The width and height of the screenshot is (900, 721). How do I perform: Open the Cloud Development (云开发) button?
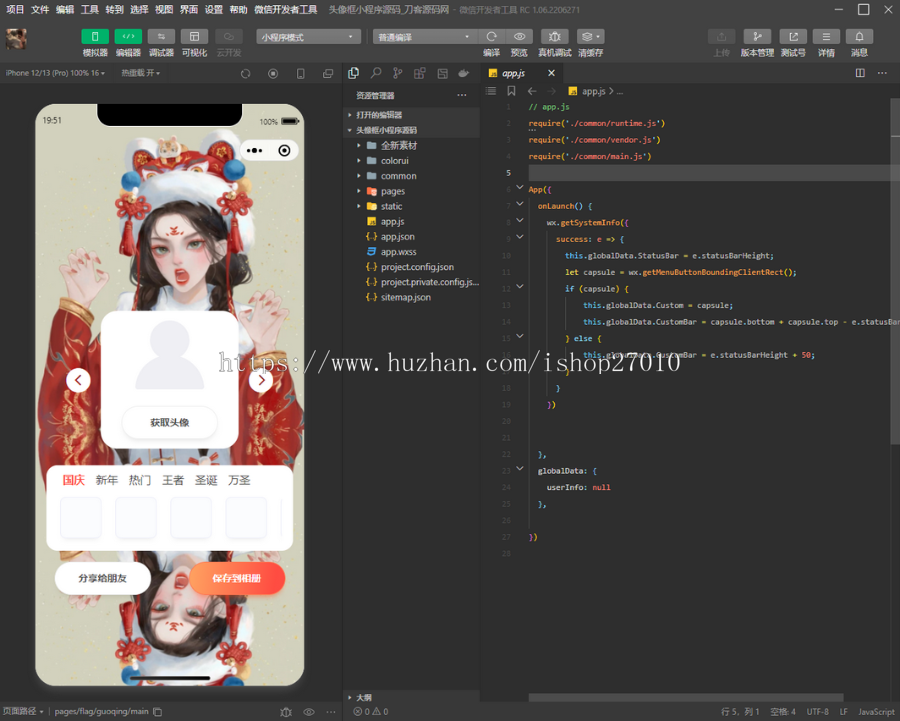[228, 37]
